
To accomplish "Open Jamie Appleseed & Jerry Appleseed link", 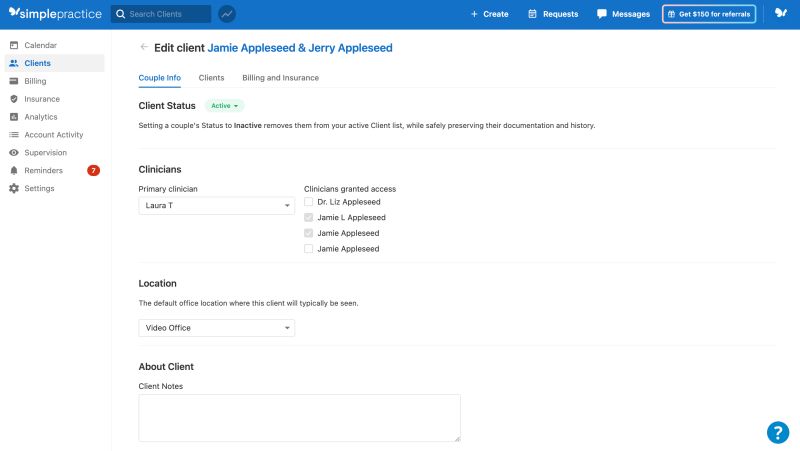I will click(300, 48).
